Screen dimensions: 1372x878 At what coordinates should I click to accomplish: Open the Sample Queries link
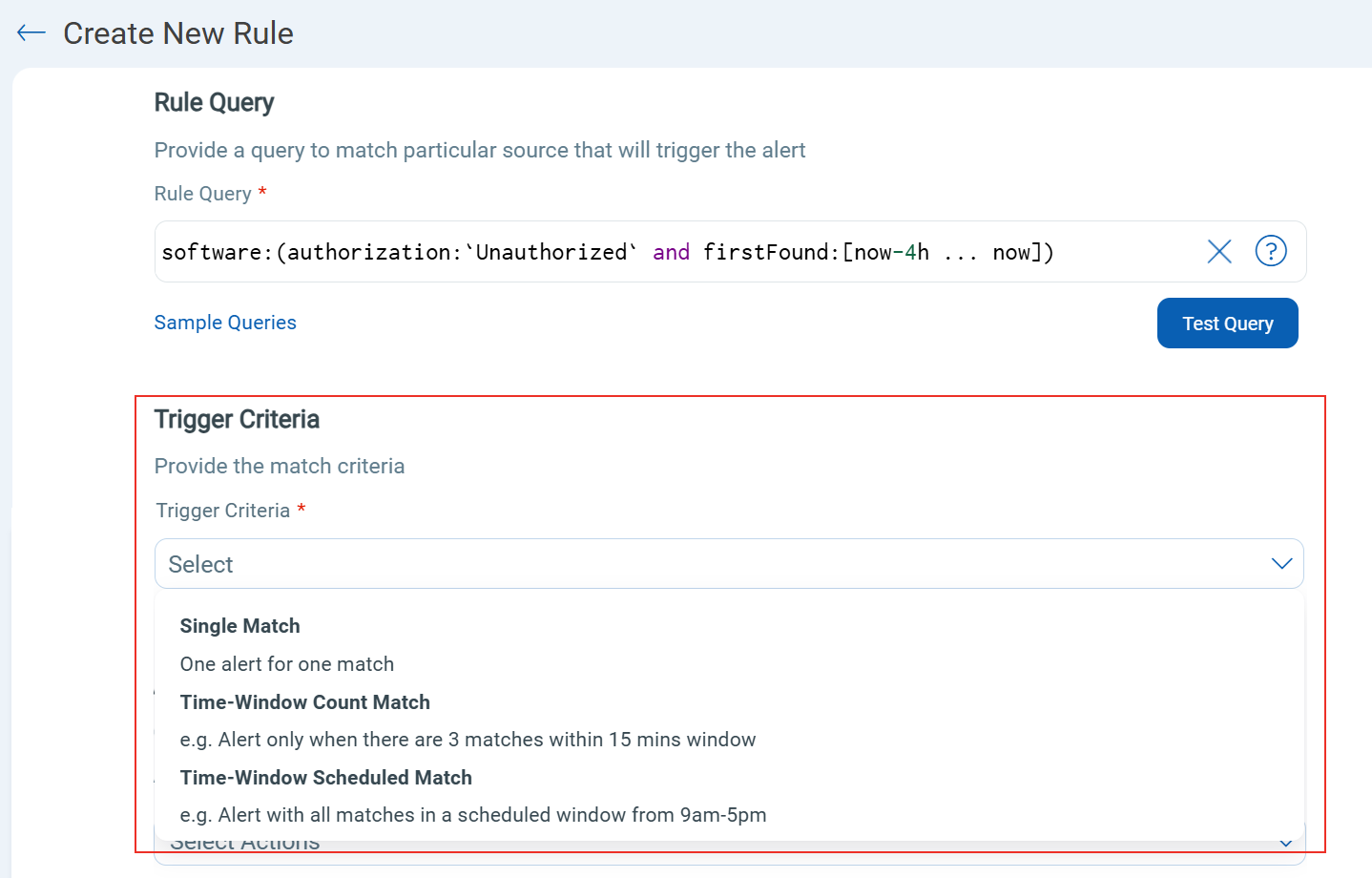tap(225, 323)
